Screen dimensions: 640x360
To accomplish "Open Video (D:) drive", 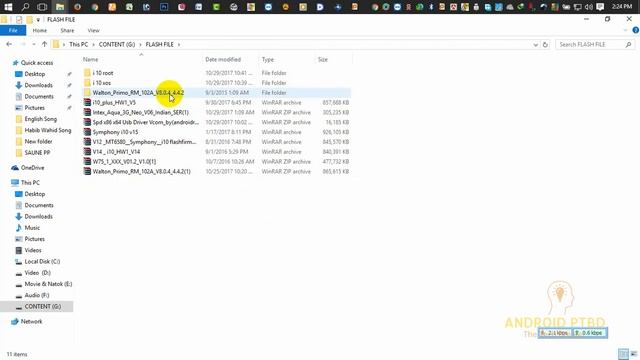I will pyautogui.click(x=37, y=273).
